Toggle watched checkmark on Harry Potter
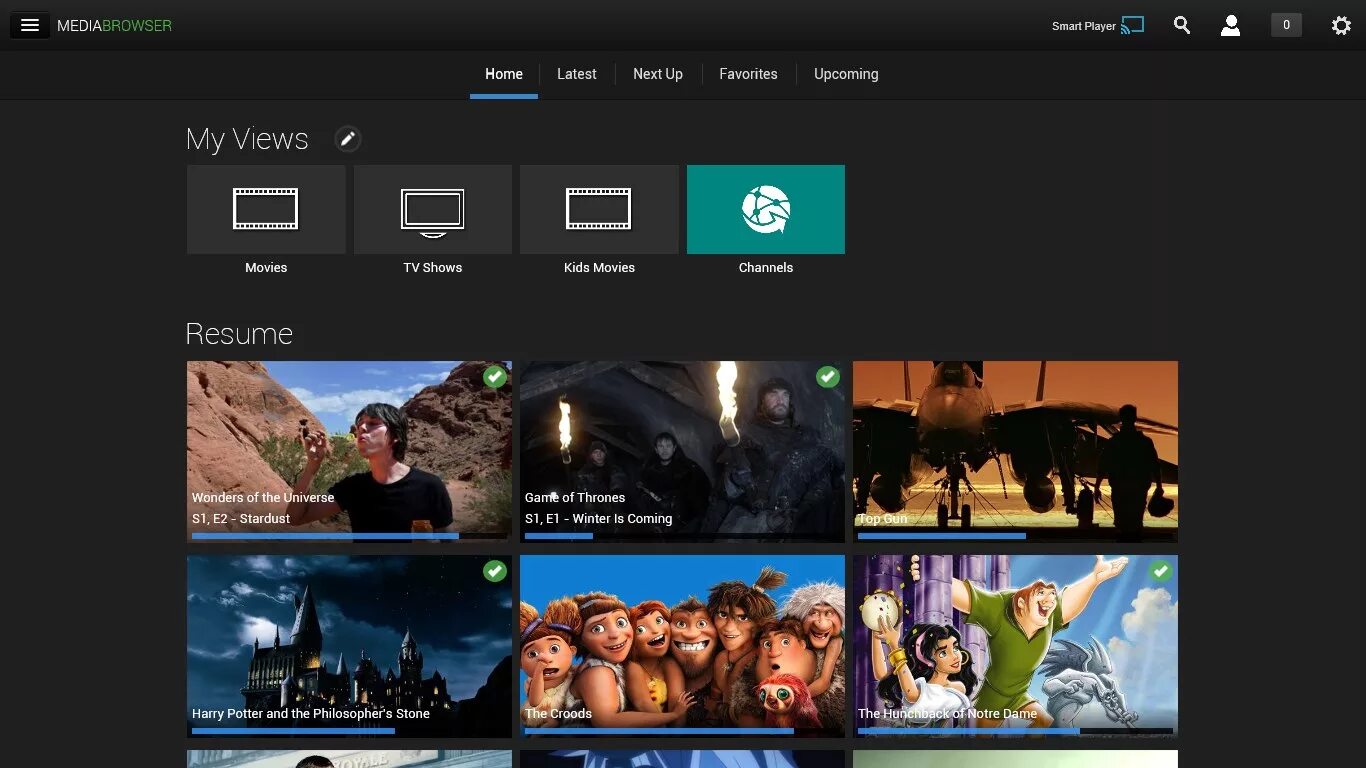1366x768 pixels. (x=495, y=571)
